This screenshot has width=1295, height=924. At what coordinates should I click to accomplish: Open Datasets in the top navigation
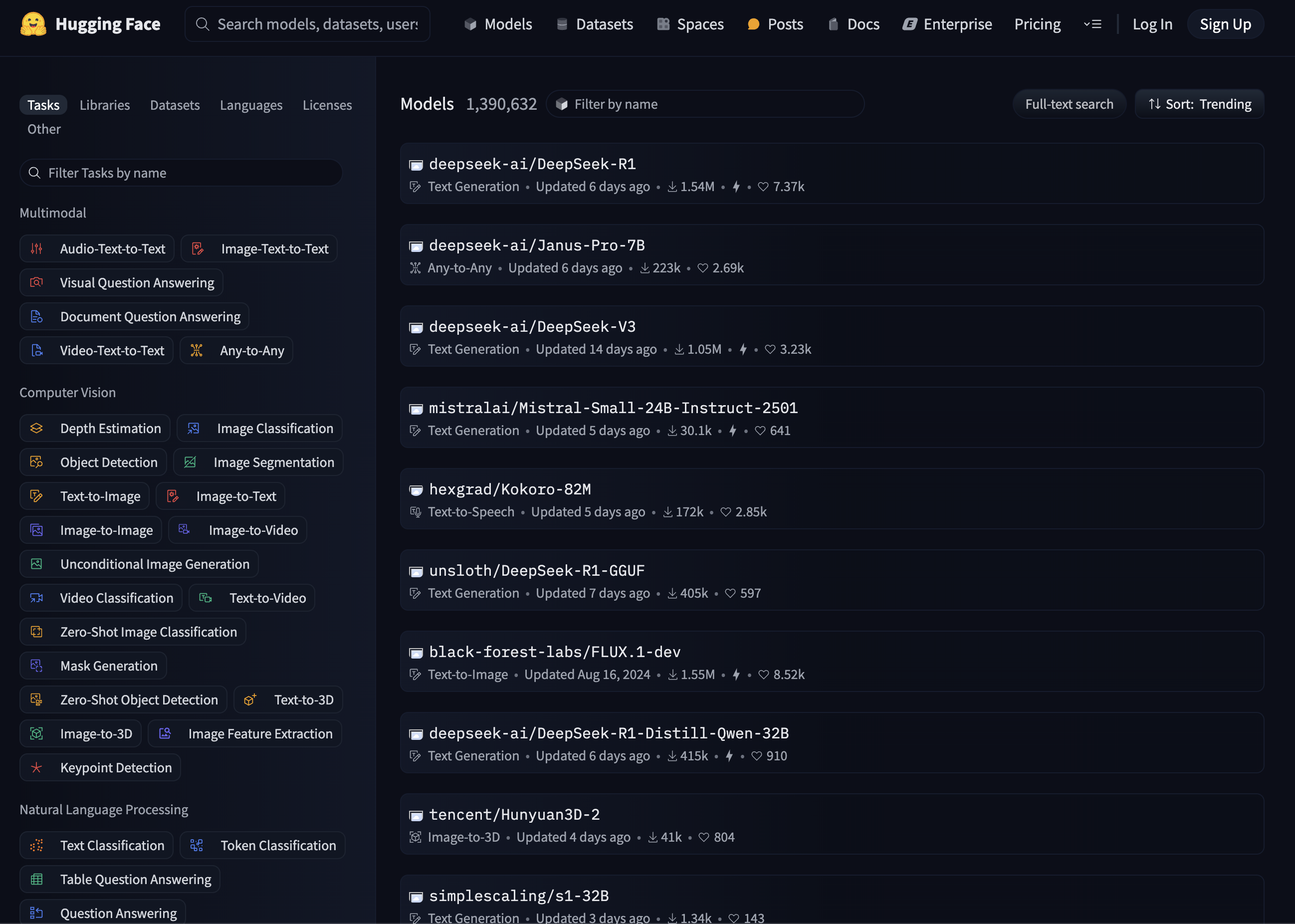pyautogui.click(x=595, y=24)
